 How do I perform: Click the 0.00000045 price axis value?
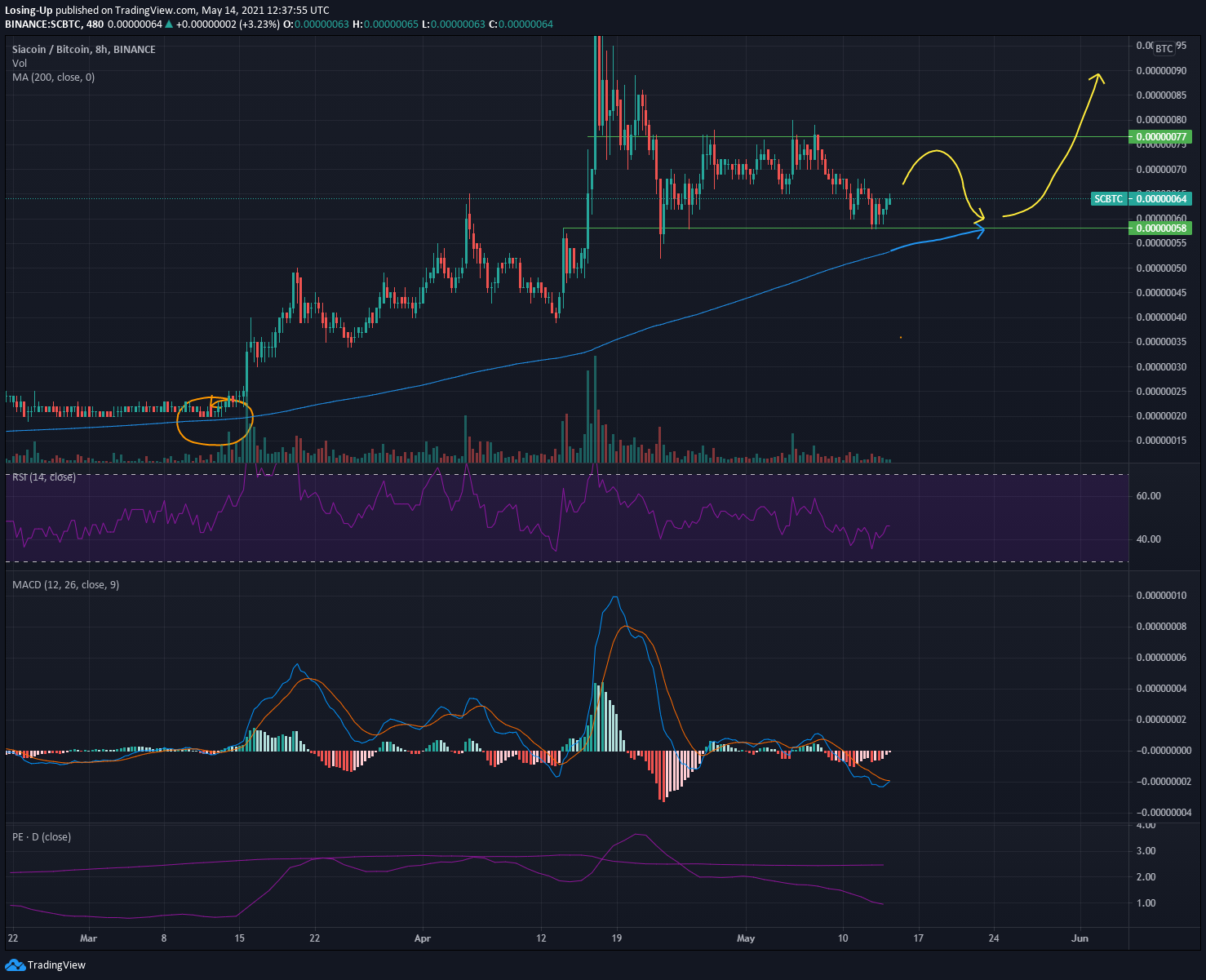(1161, 293)
